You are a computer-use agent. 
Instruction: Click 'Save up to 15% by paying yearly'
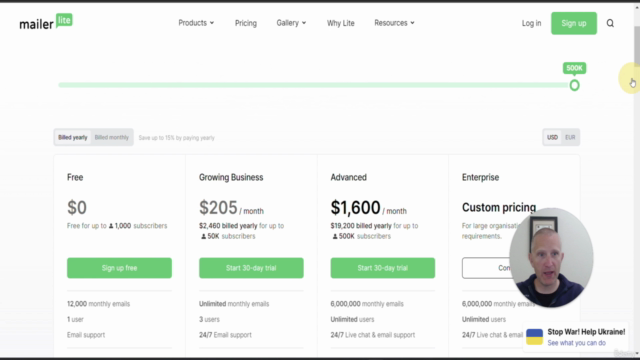176,138
